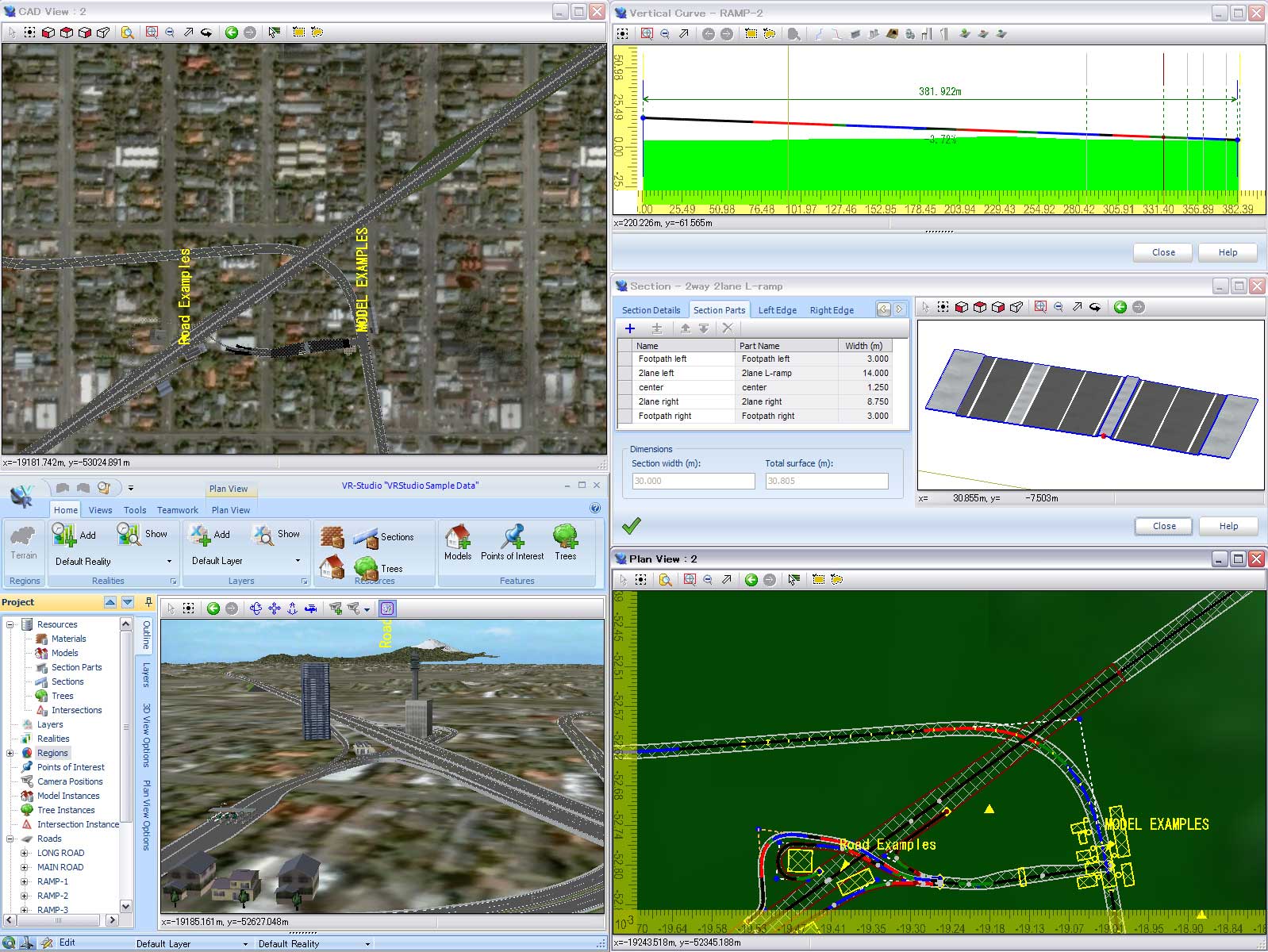The image size is (1268, 952).
Task: Click green plus to add section part
Action: pyautogui.click(x=630, y=328)
